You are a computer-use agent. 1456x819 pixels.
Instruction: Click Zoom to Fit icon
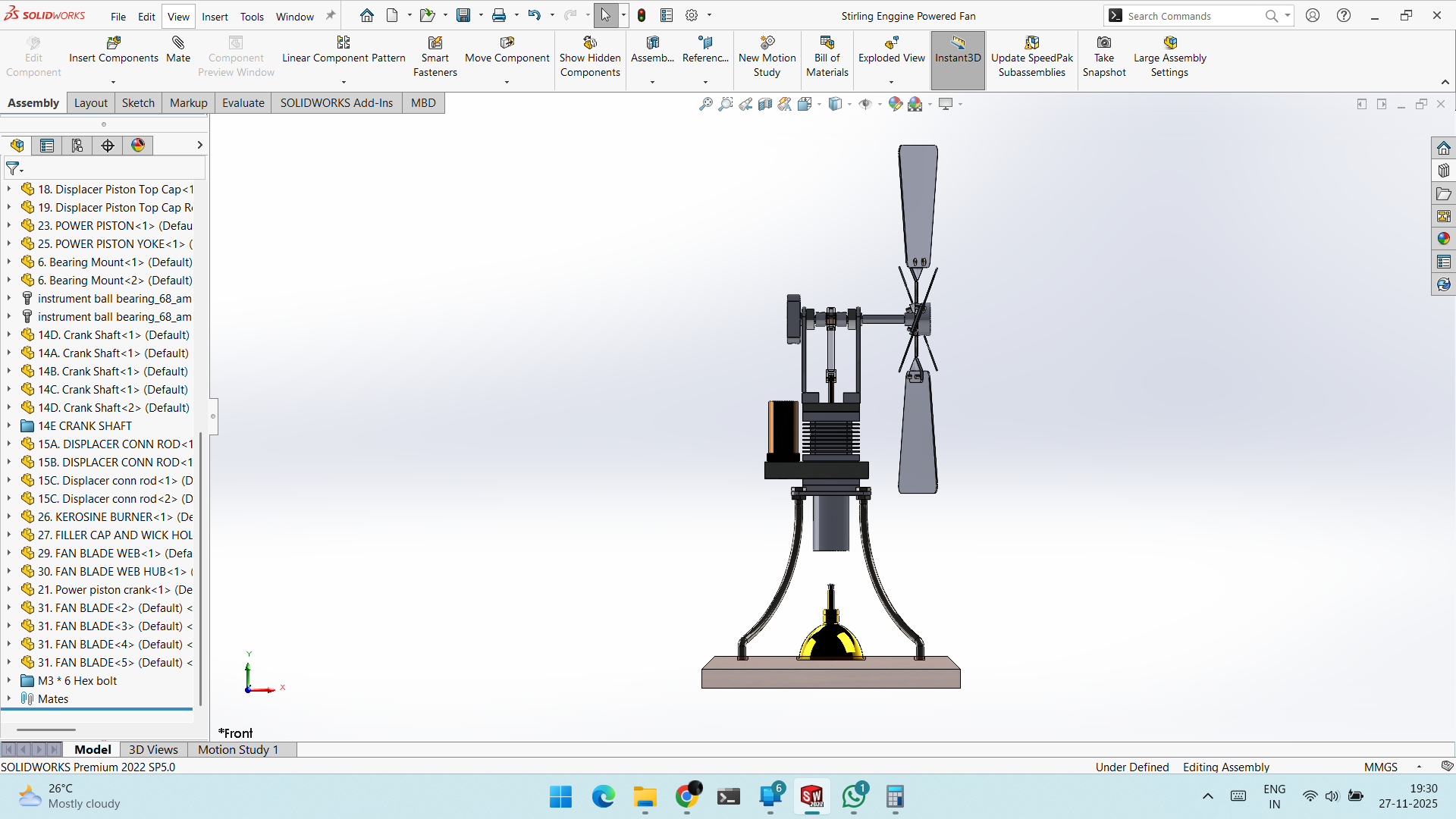tap(705, 104)
